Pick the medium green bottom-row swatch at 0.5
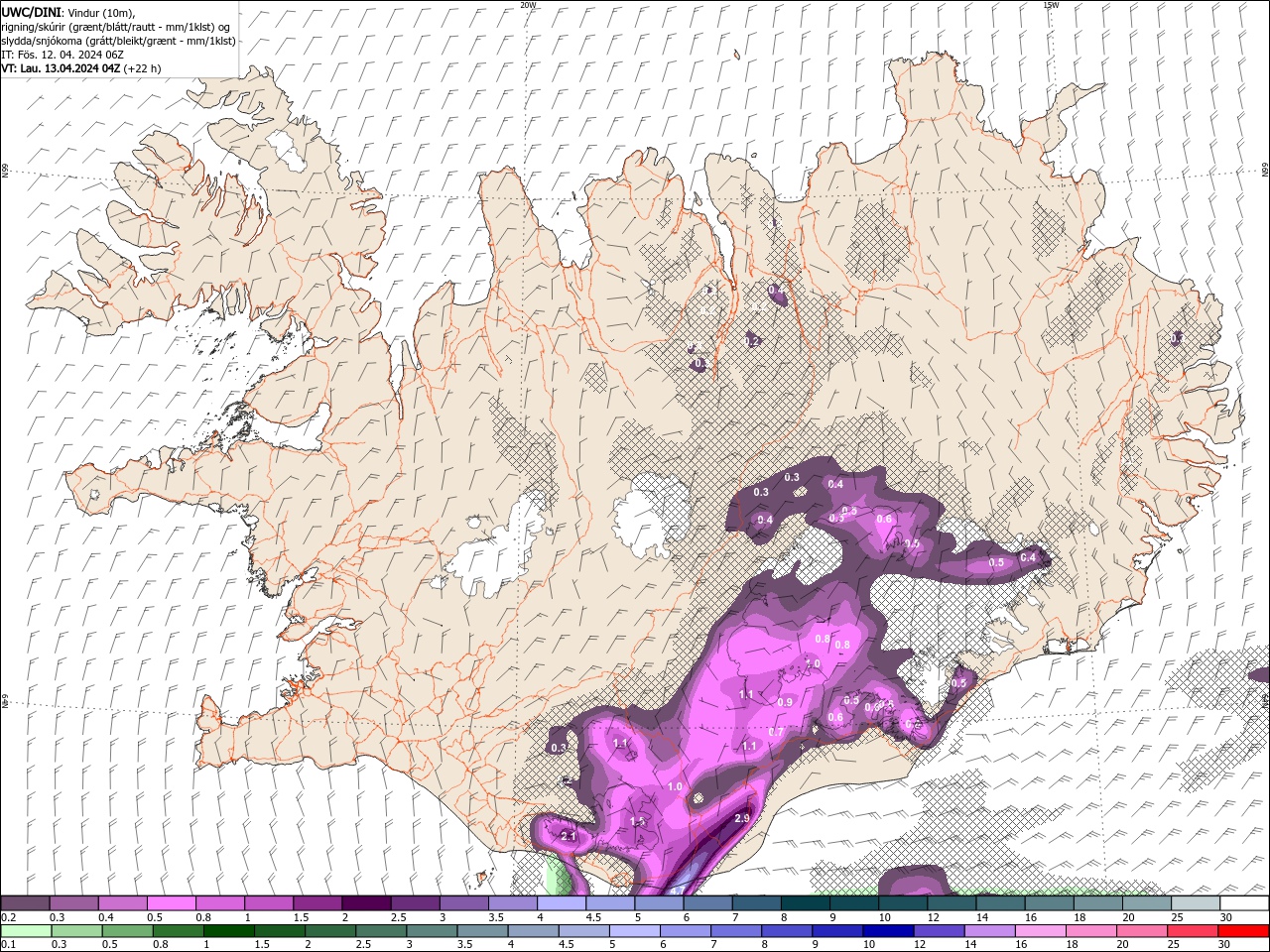The image size is (1270, 952). [127, 931]
